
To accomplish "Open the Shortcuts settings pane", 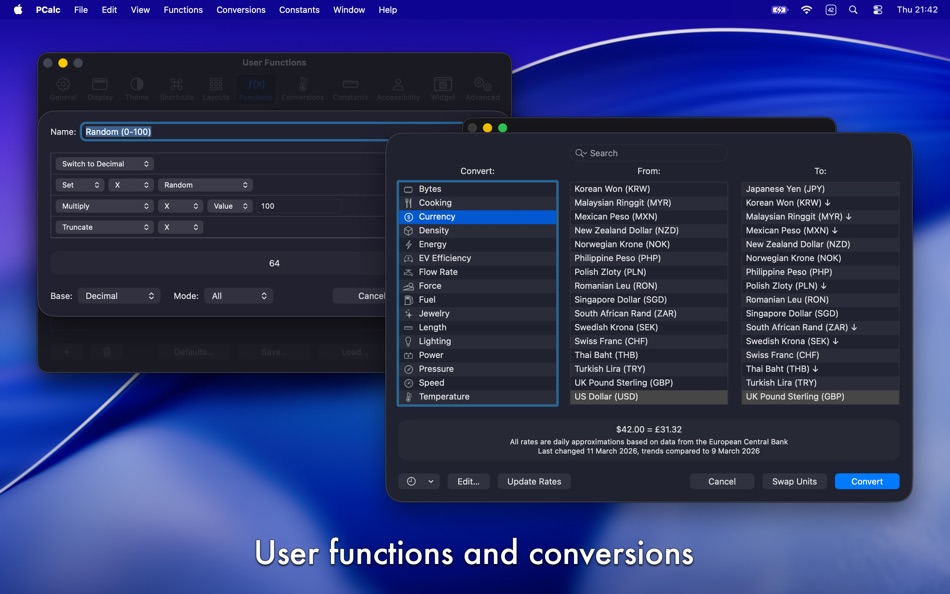I will [177, 88].
